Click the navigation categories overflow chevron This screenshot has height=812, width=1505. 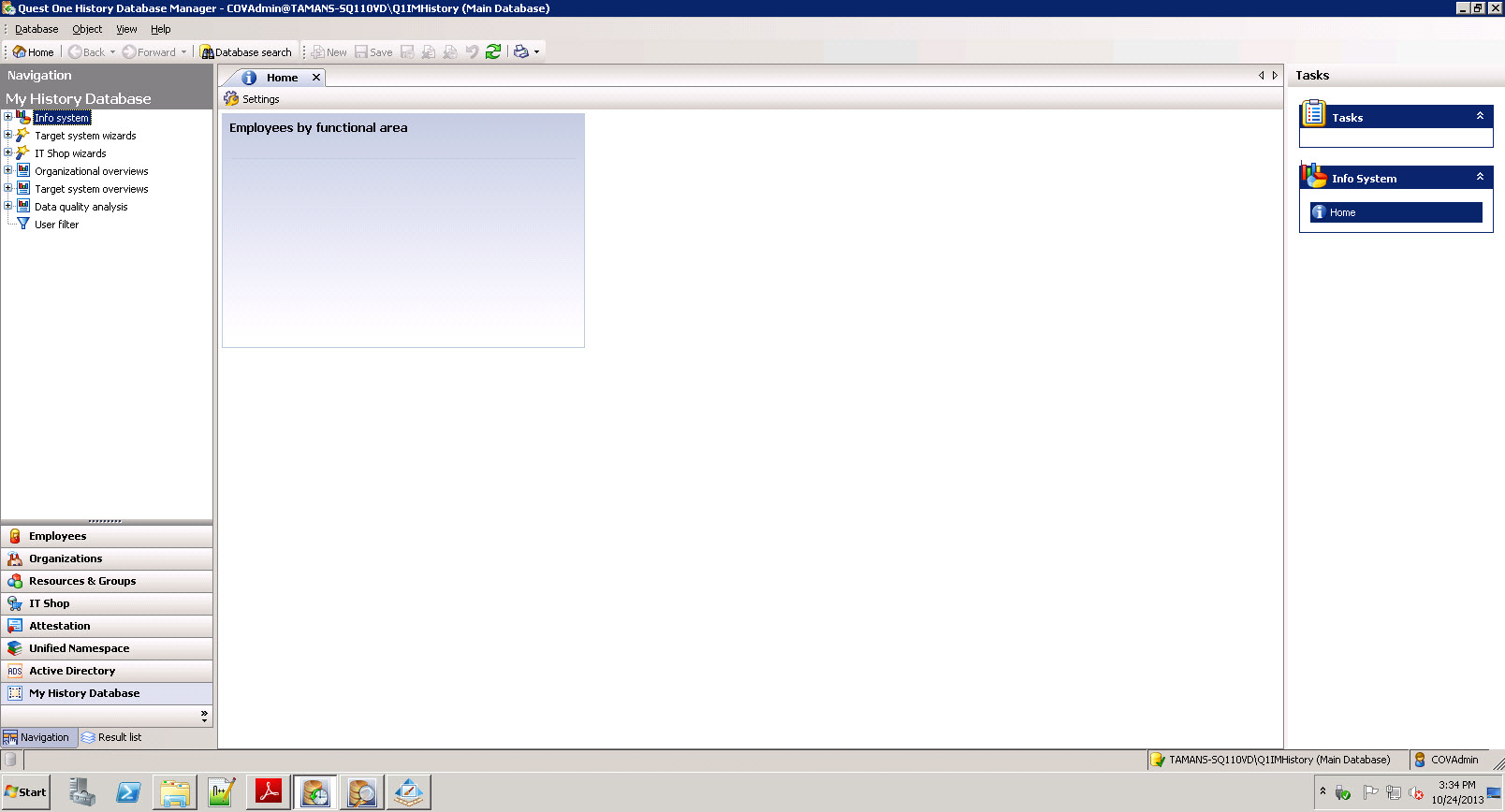click(204, 716)
